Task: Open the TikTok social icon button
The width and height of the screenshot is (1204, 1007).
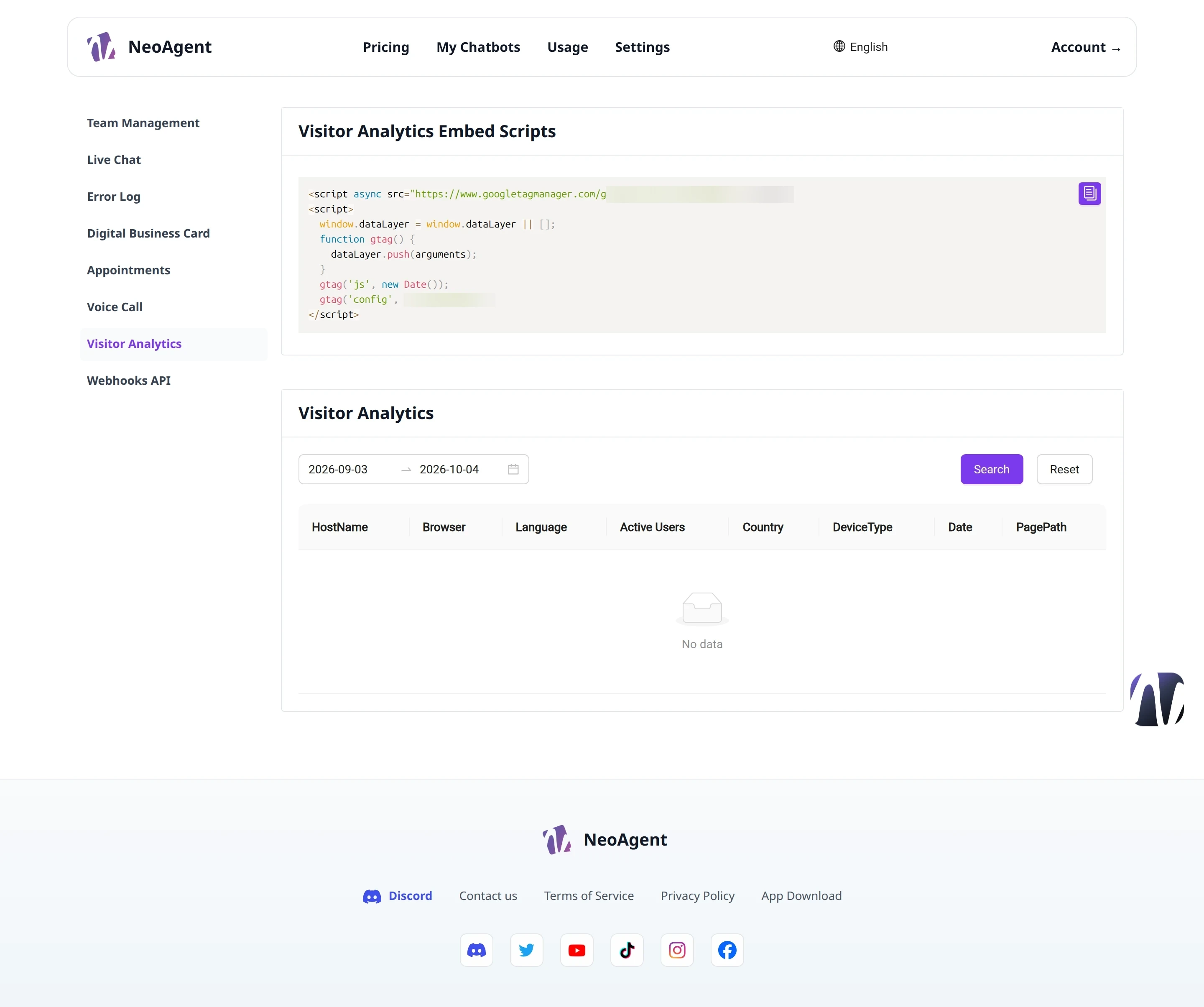Action: coord(627,950)
